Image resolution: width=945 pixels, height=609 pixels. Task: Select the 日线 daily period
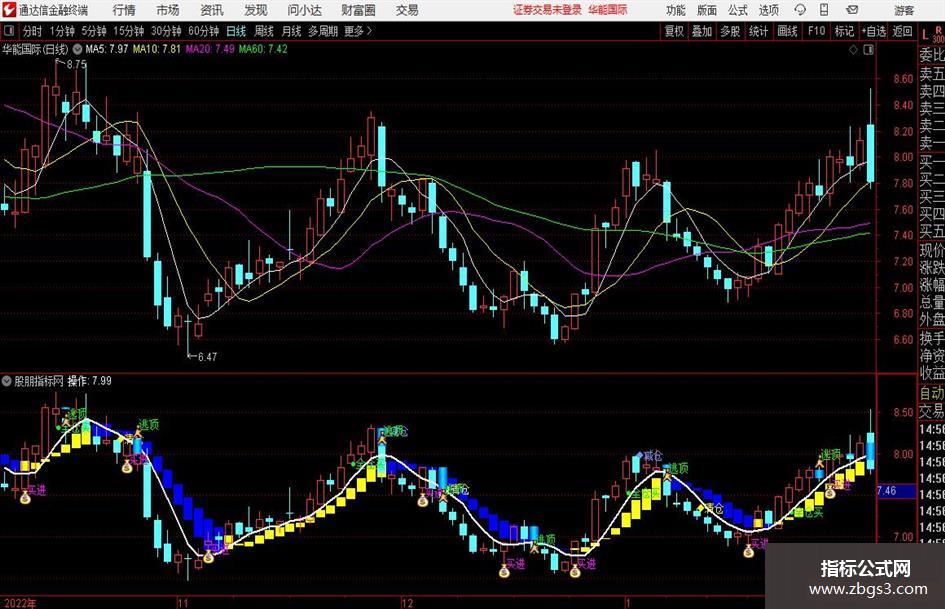(236, 31)
